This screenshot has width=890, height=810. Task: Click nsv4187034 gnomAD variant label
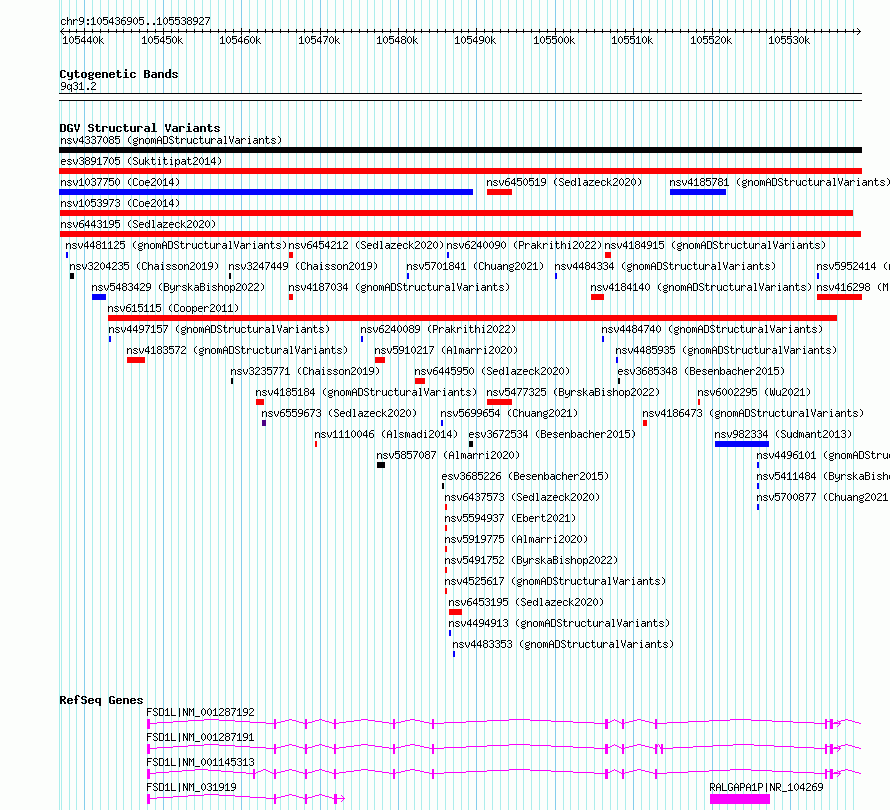click(x=399, y=287)
